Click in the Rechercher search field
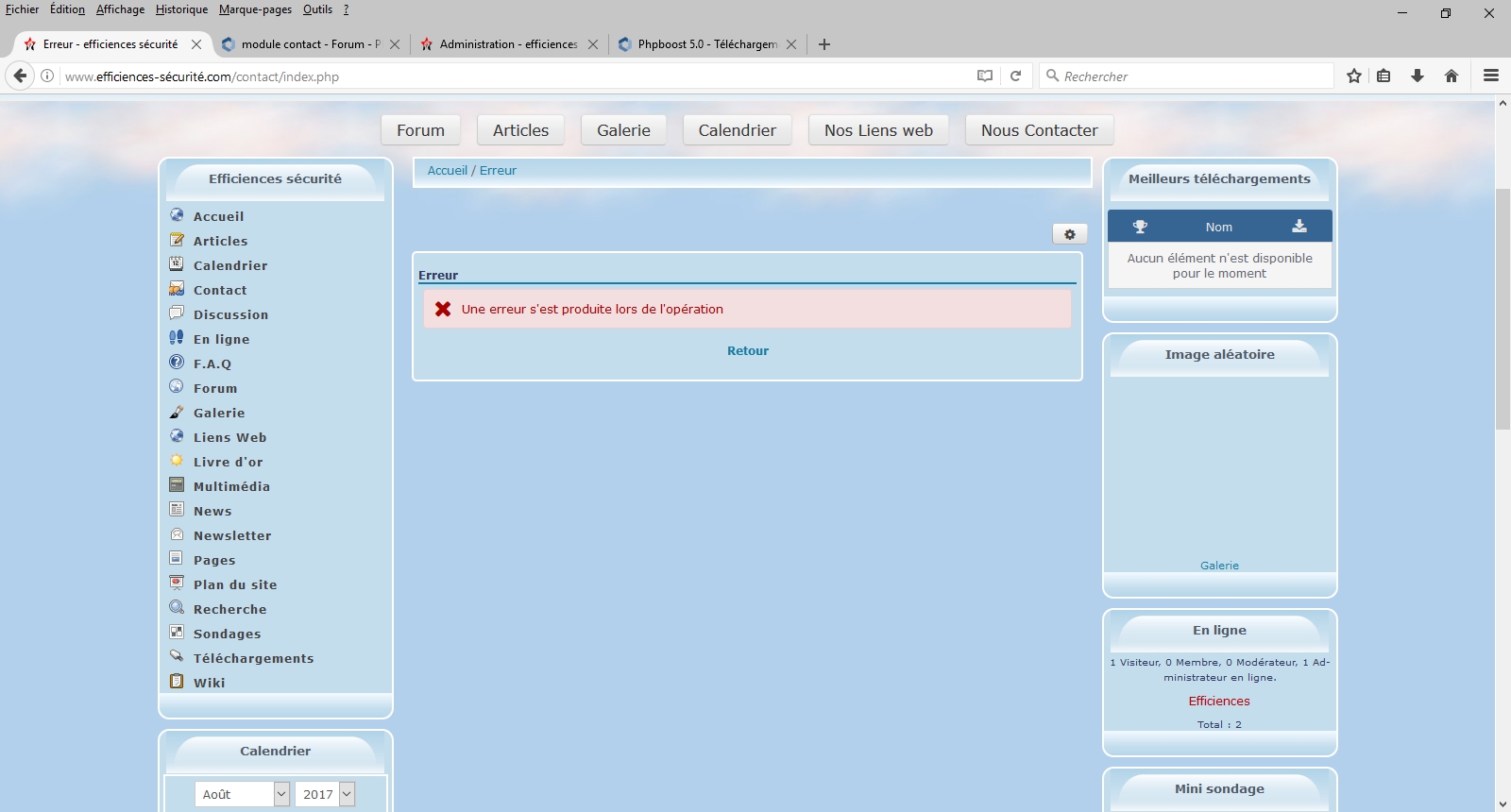 click(1190, 76)
